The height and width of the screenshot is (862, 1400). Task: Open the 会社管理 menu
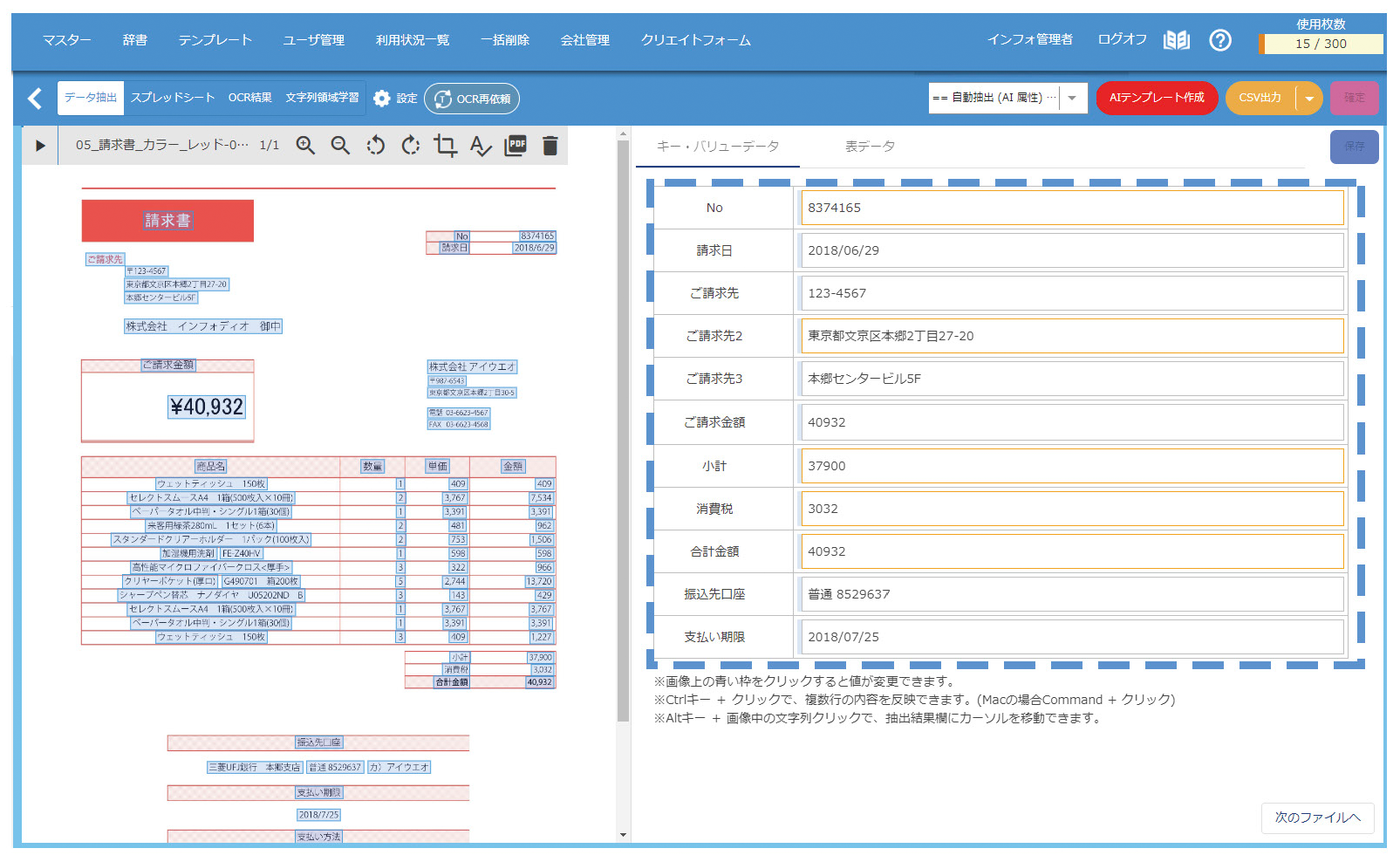585,40
